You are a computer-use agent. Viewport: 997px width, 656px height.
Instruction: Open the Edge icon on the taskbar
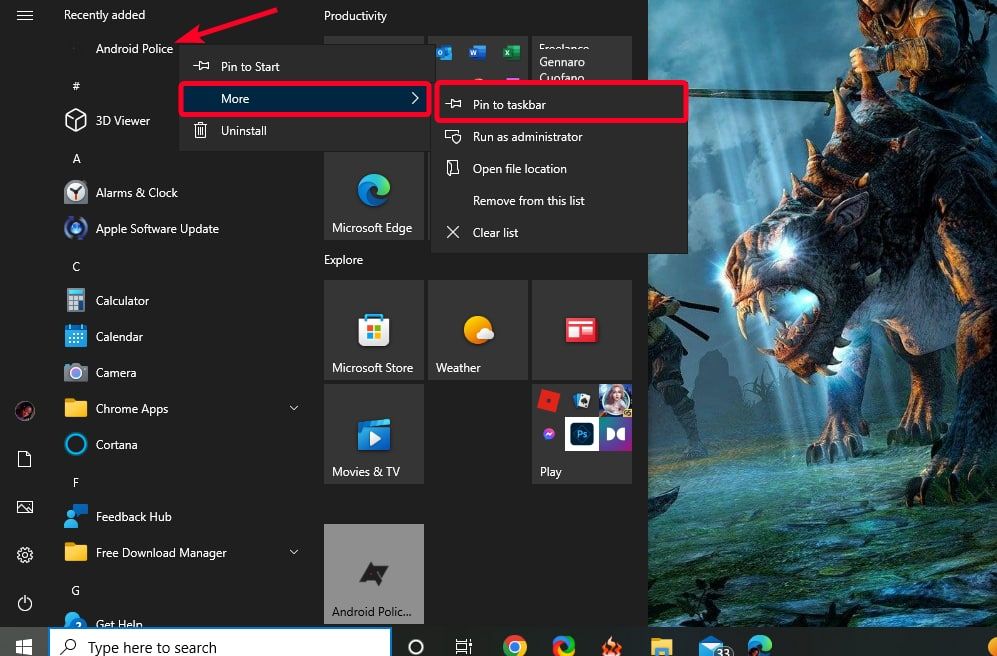tap(760, 646)
